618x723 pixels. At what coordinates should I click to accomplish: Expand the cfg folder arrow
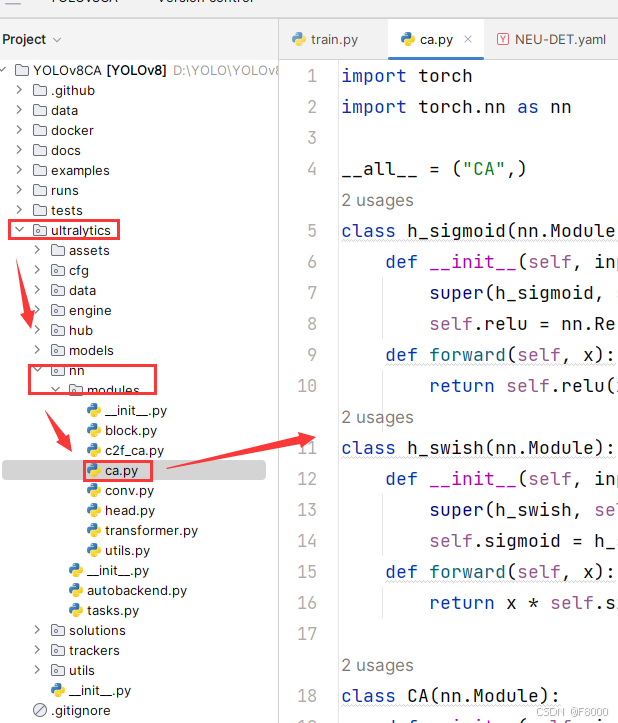[x=37, y=270]
